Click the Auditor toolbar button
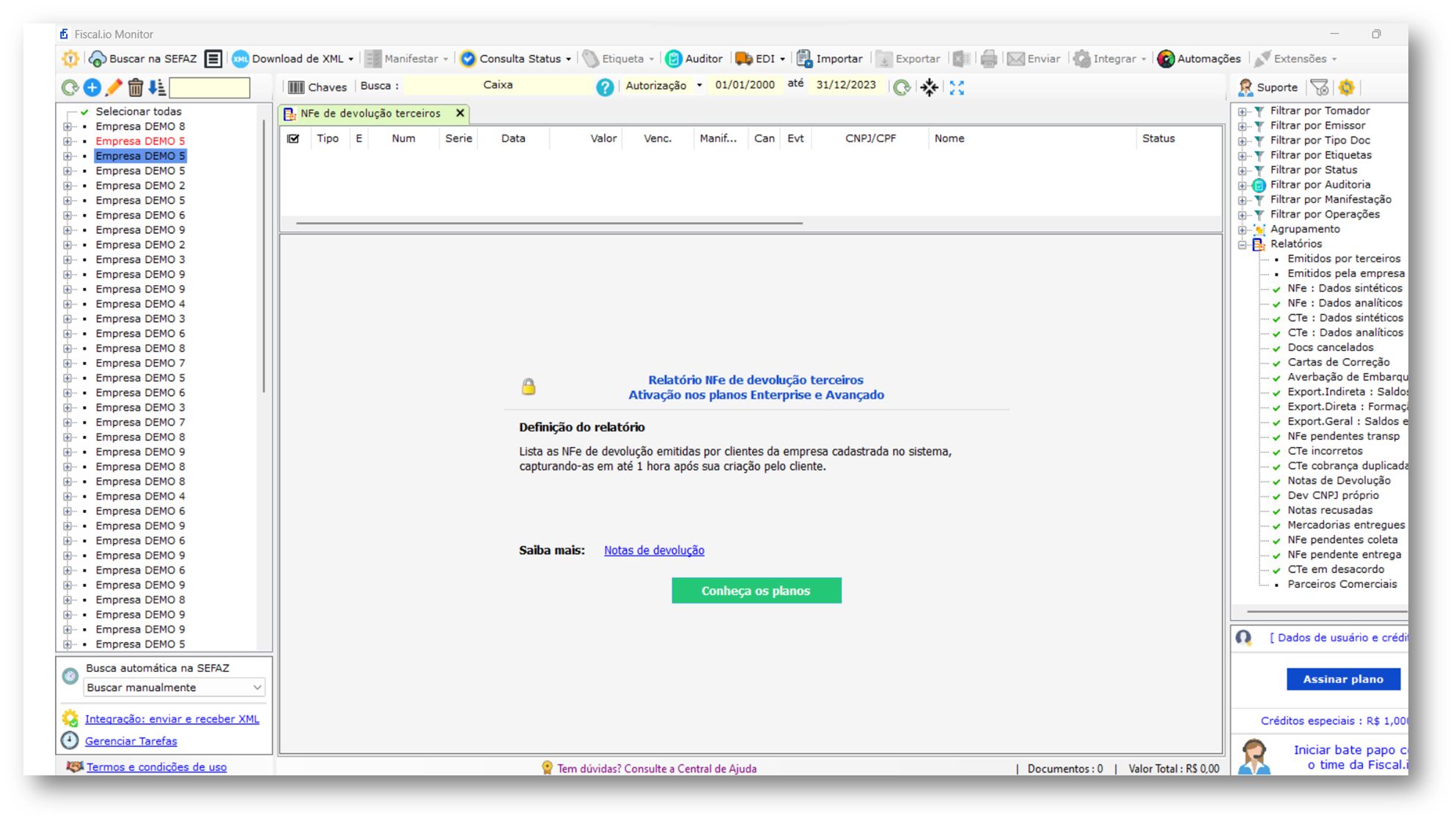 694,59
